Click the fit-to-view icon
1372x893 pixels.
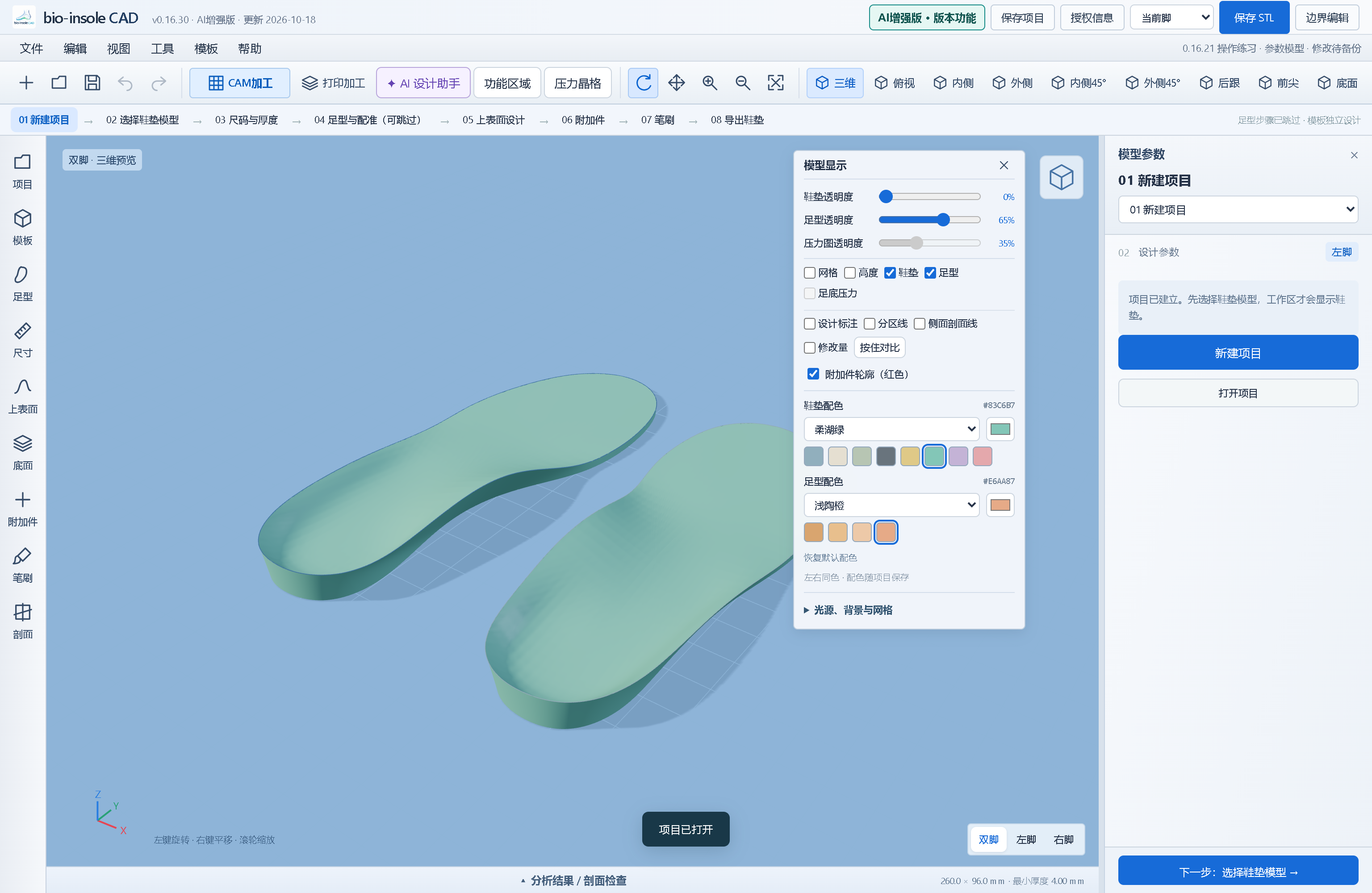point(776,83)
